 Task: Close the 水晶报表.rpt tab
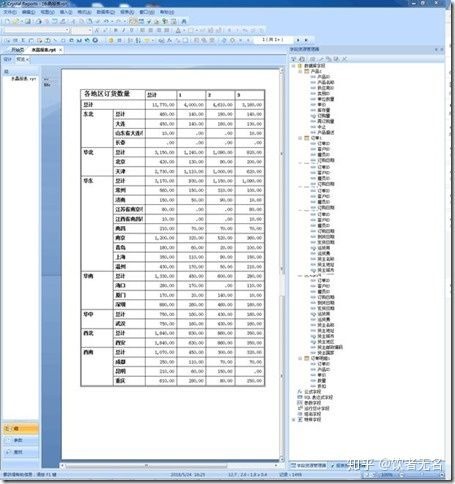60,50
